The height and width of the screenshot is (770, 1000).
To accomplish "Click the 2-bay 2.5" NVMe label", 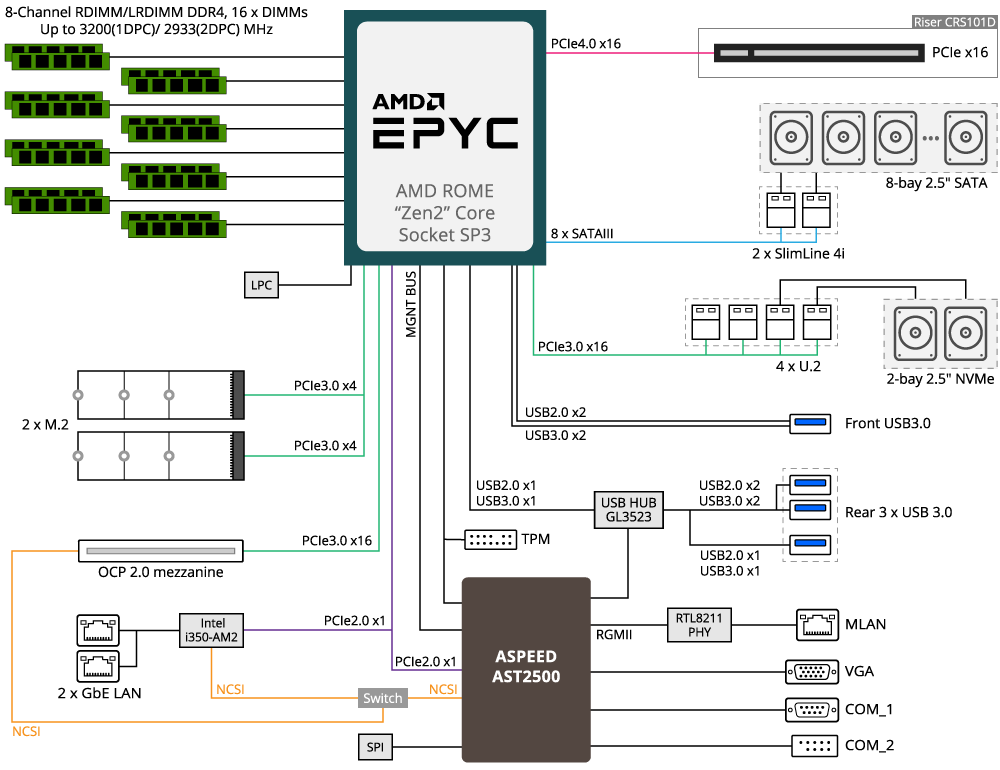I will [940, 379].
